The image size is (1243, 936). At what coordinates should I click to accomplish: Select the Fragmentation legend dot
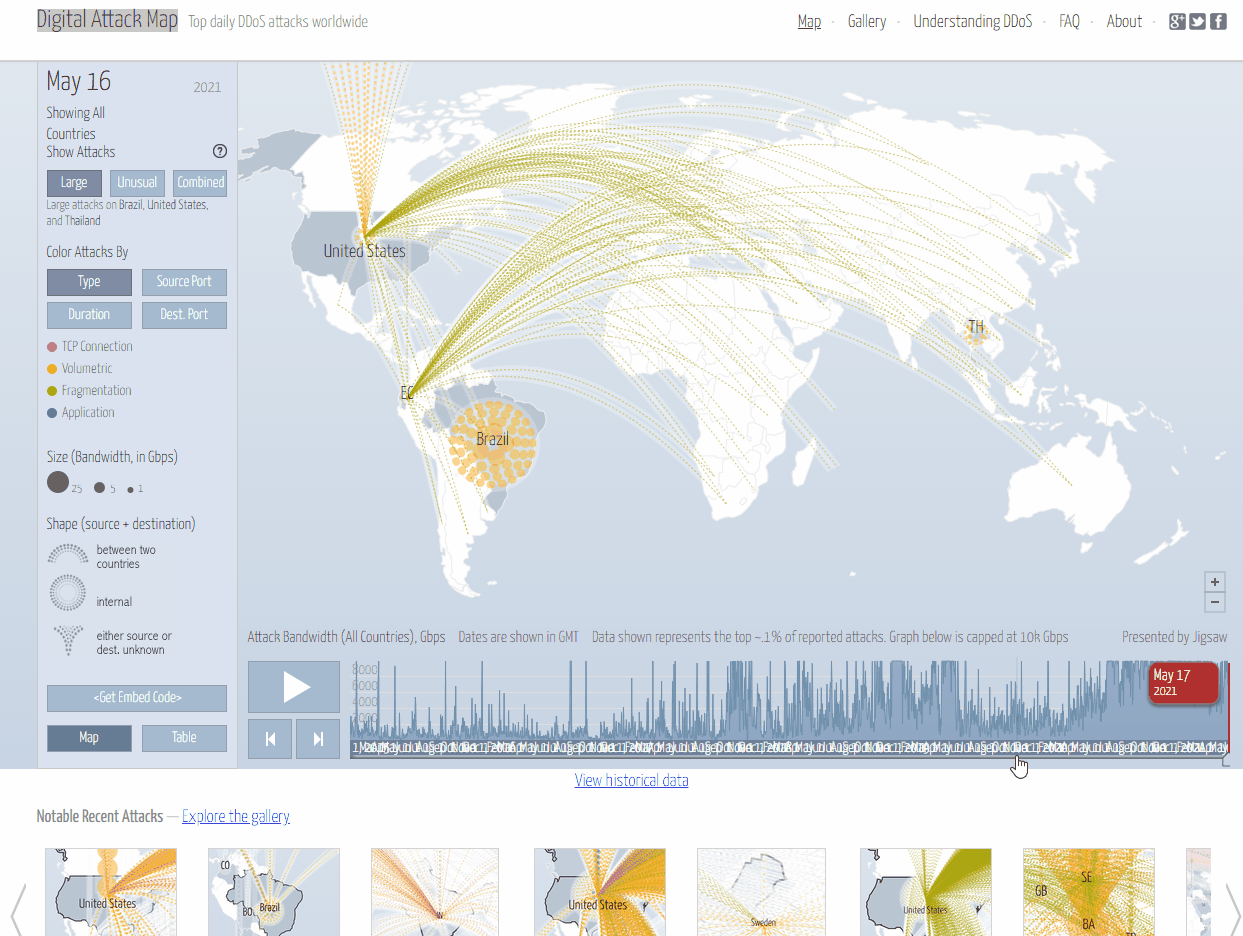(x=52, y=391)
